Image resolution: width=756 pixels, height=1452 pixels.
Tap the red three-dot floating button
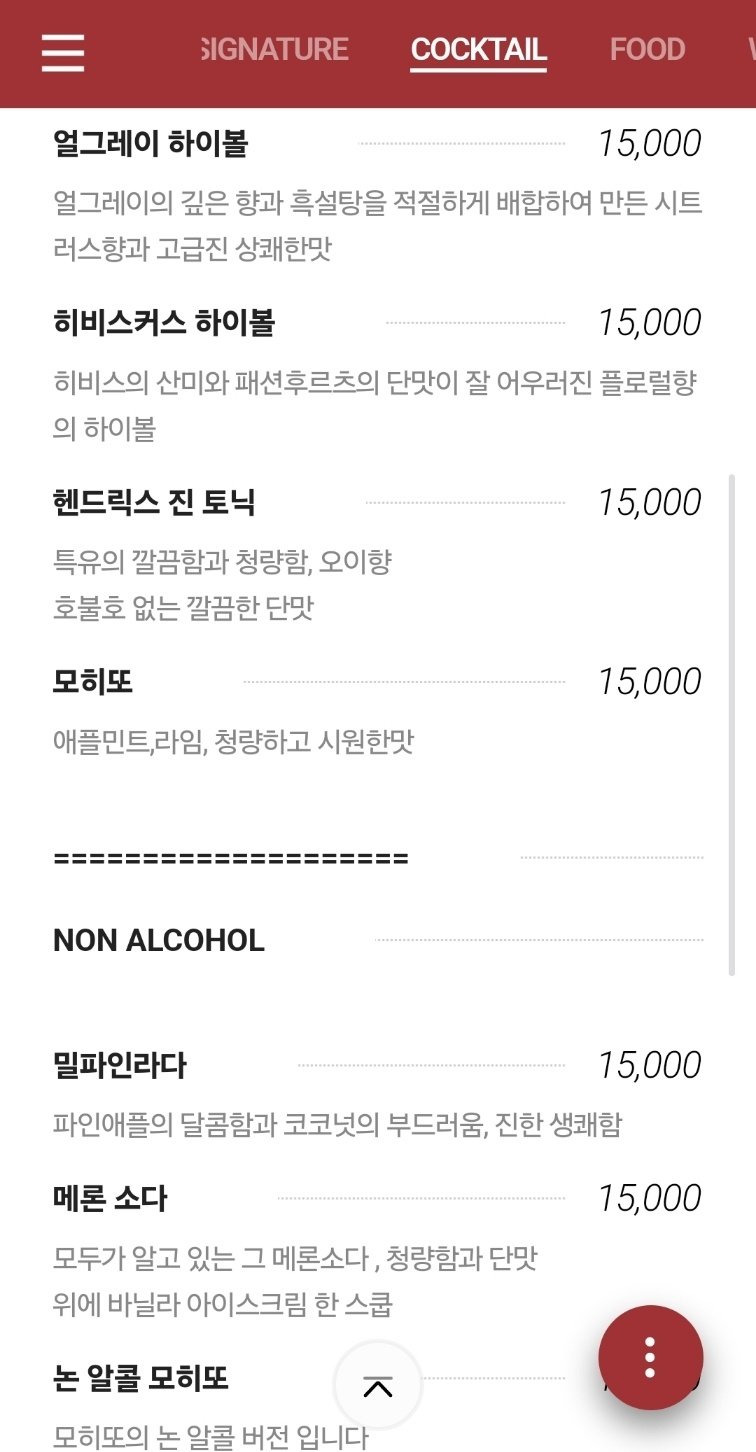pos(651,1357)
